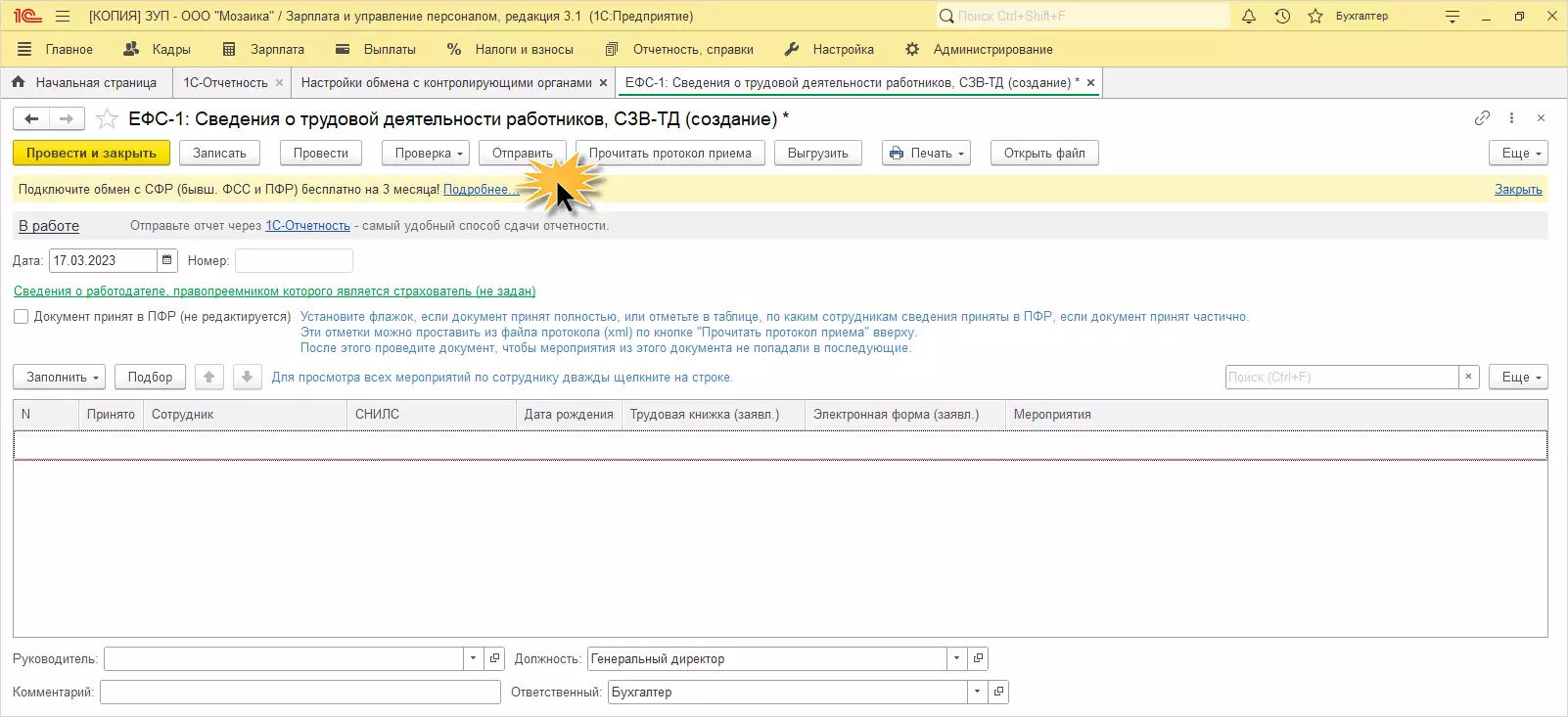Focus the Комментарий input field
This screenshot has height=717, width=1568.
click(300, 693)
